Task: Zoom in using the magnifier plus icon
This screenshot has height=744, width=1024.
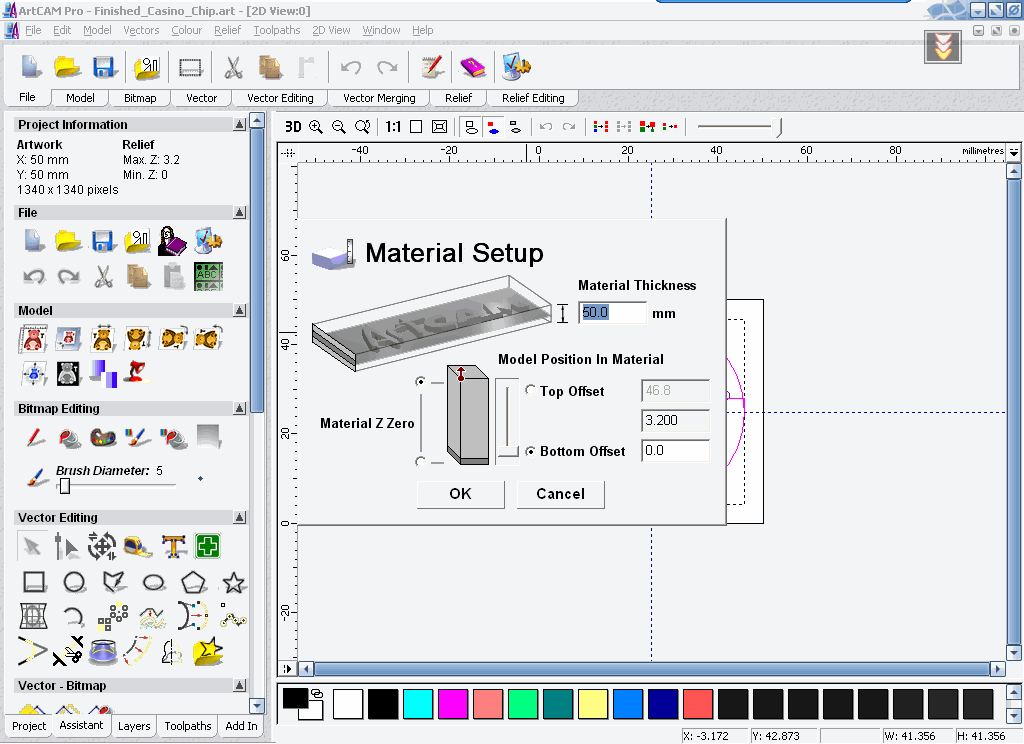Action: pos(316,127)
